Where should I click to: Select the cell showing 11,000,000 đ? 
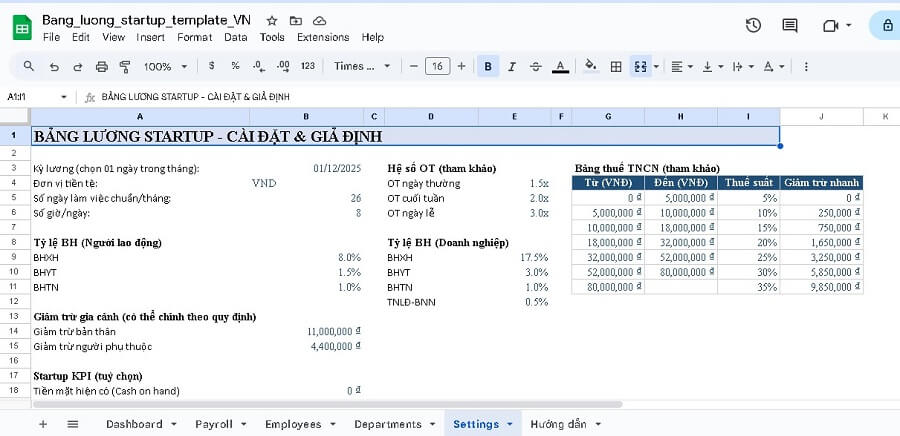point(306,332)
